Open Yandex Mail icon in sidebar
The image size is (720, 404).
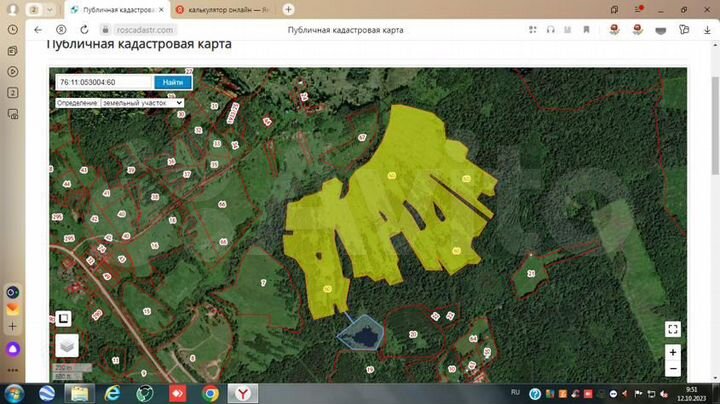point(13,309)
